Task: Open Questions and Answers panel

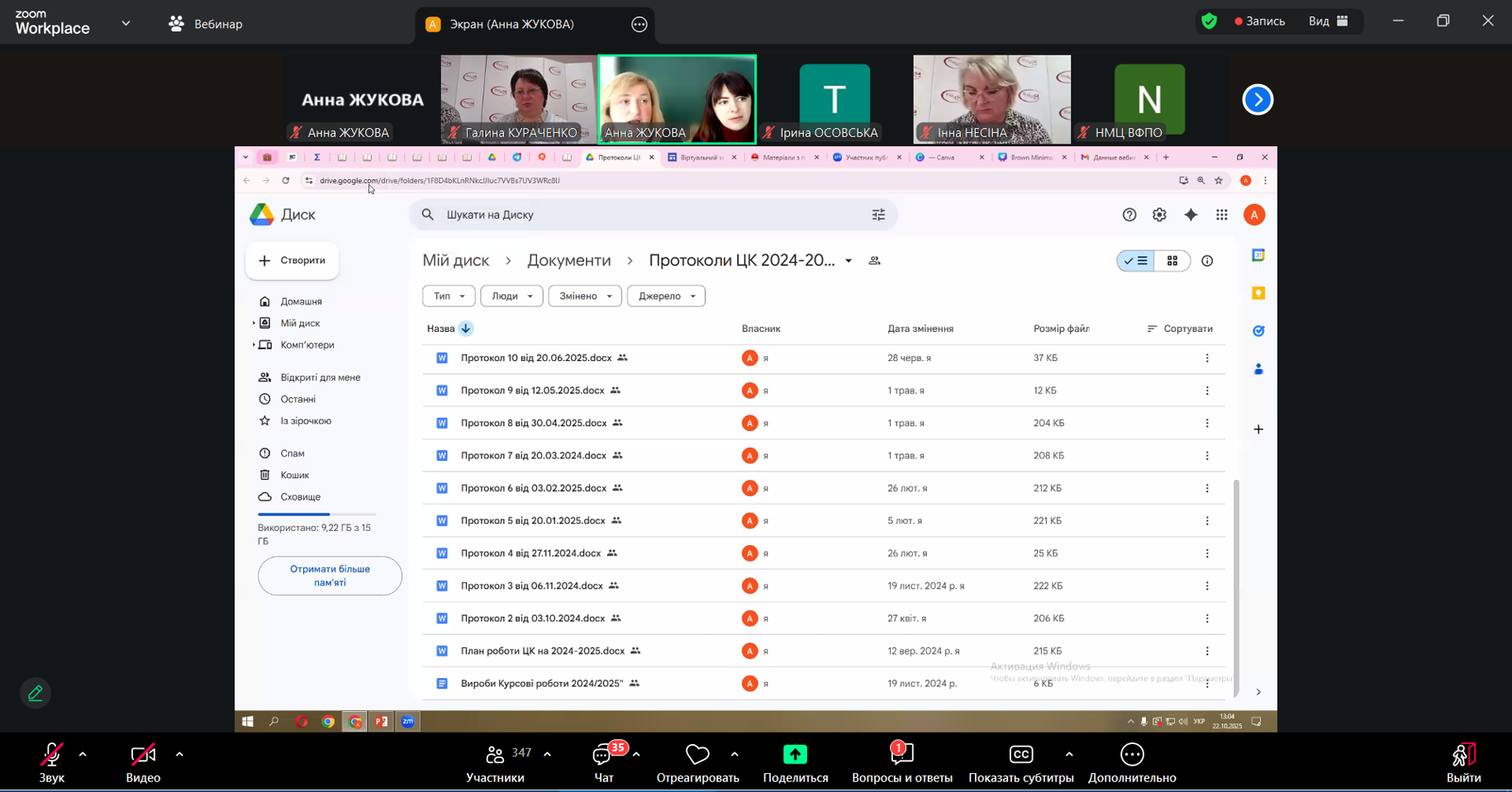Action: pos(901,755)
